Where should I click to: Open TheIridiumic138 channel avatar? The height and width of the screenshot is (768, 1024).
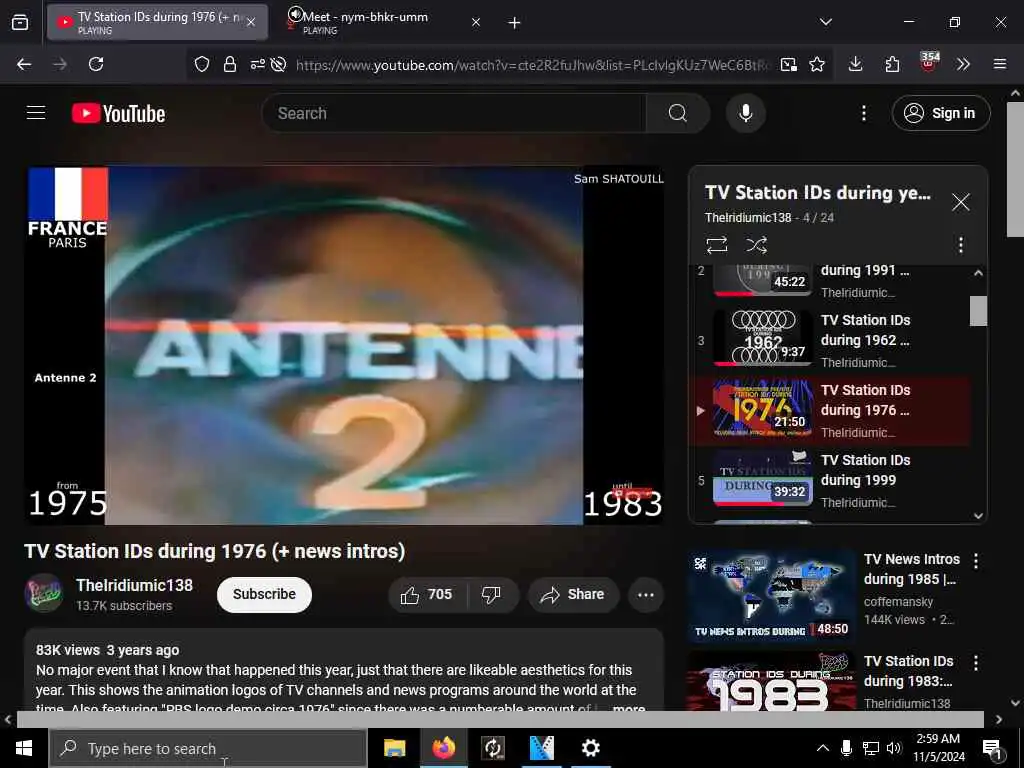pyautogui.click(x=43, y=593)
